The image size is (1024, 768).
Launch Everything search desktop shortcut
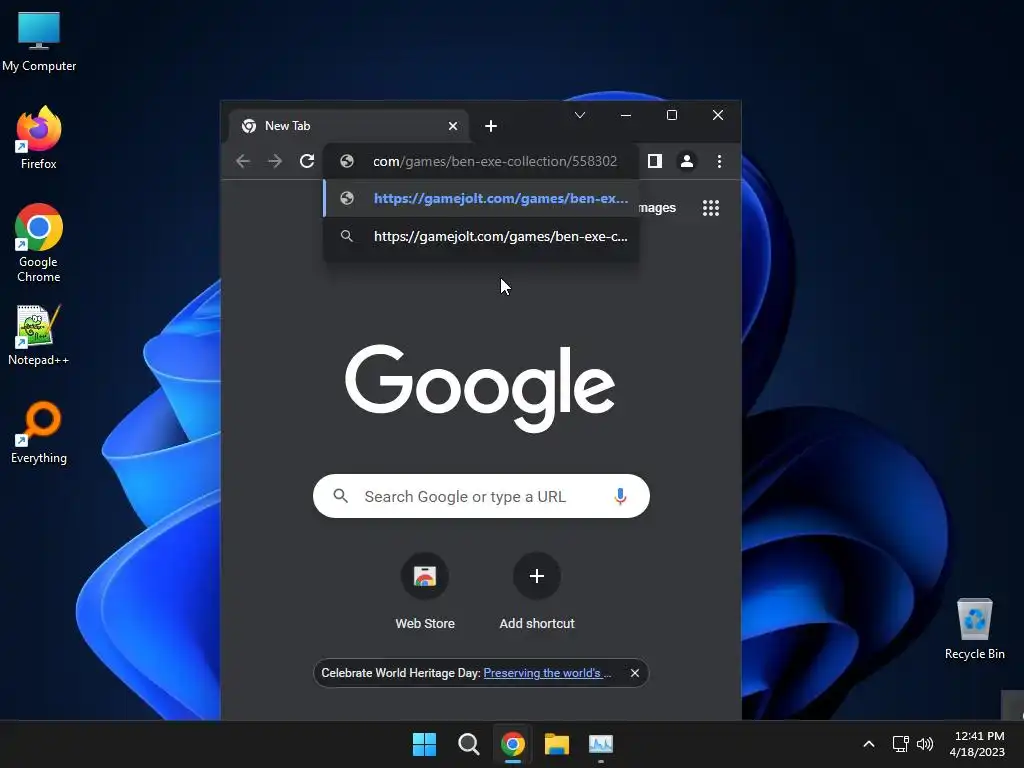[x=39, y=432]
